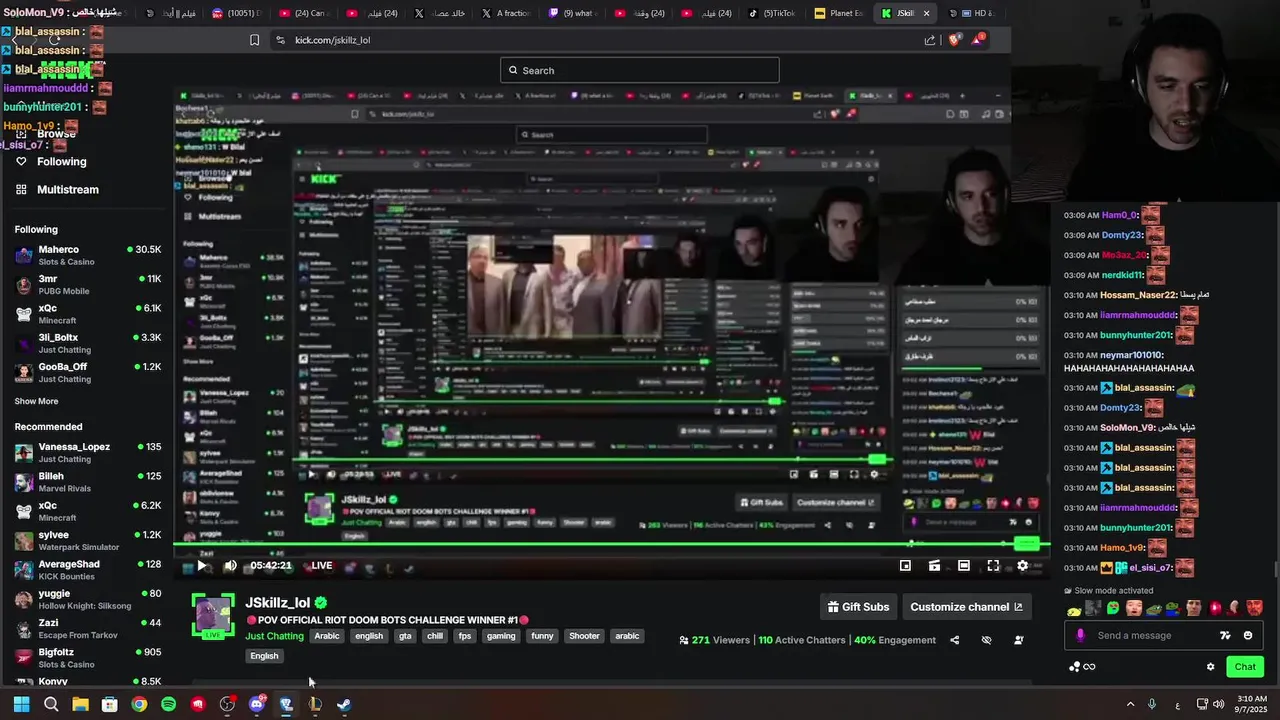
Task: Open Google Chrome from taskbar
Action: (x=139, y=704)
